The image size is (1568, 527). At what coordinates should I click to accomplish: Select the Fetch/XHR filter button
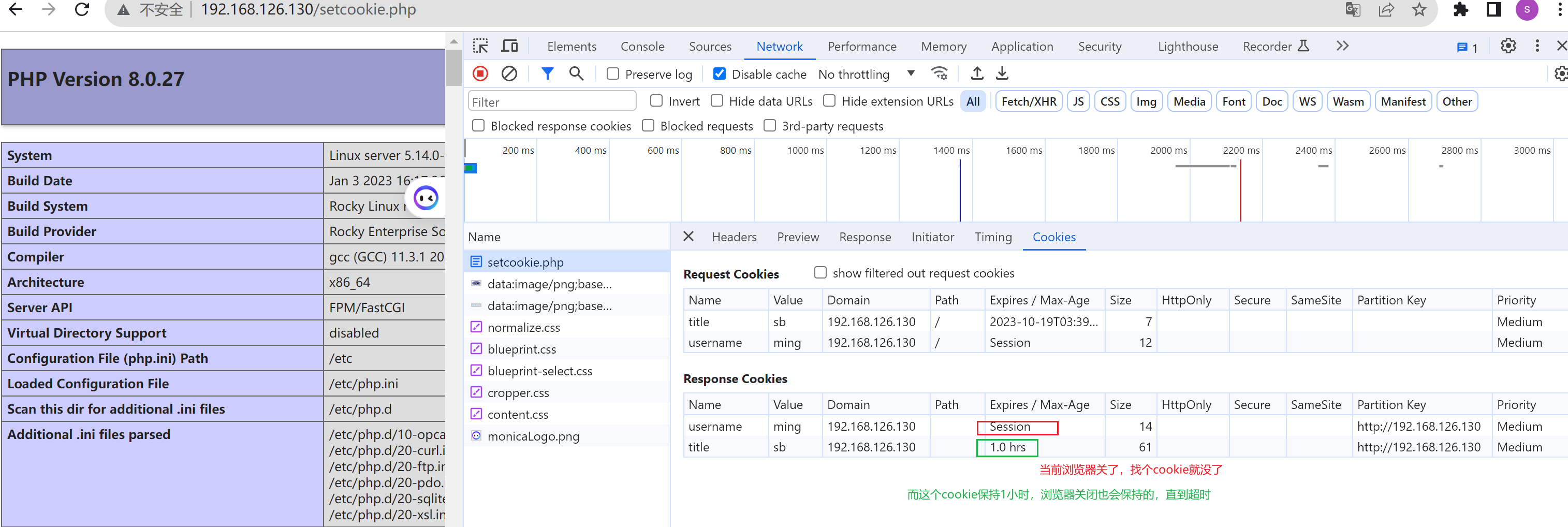[1028, 101]
